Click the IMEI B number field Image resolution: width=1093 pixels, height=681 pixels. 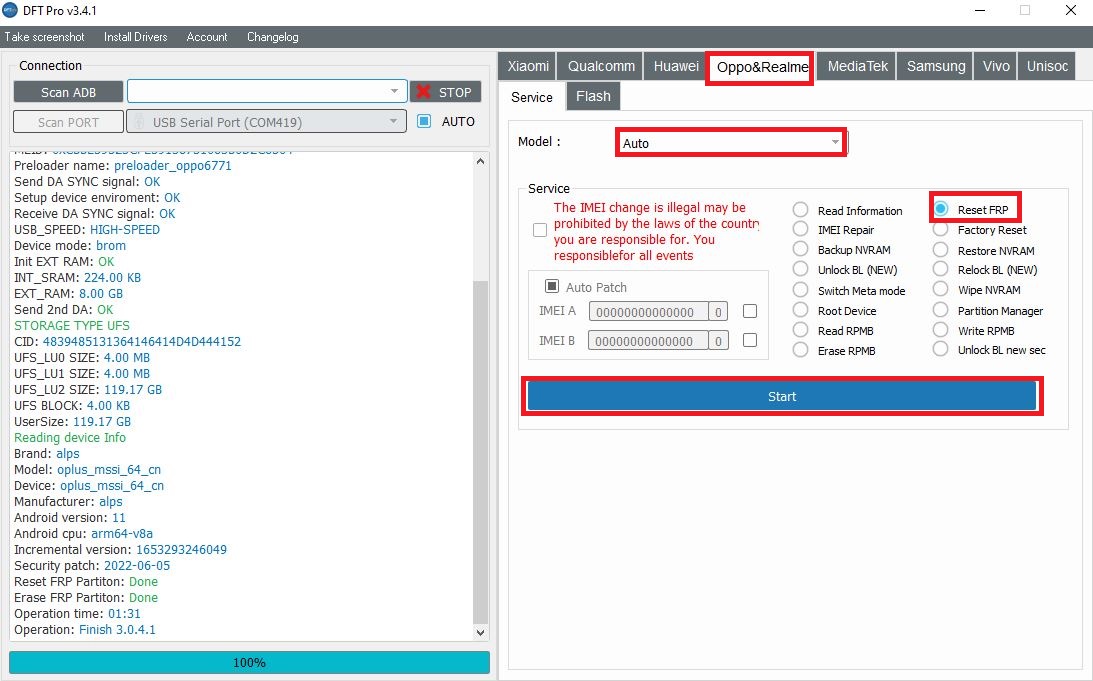648,340
